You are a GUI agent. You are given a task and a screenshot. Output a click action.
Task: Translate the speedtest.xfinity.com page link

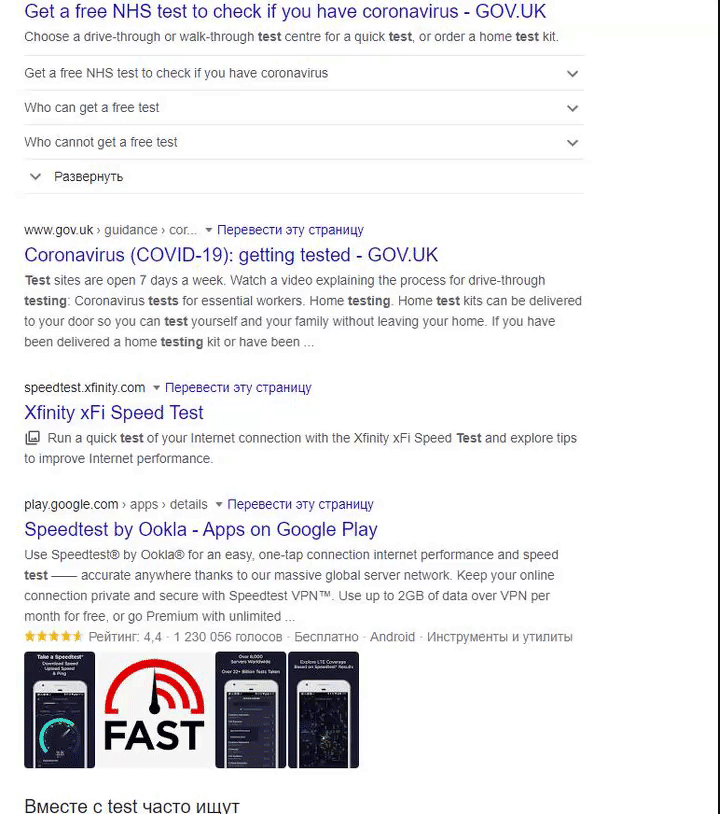[x=238, y=388]
